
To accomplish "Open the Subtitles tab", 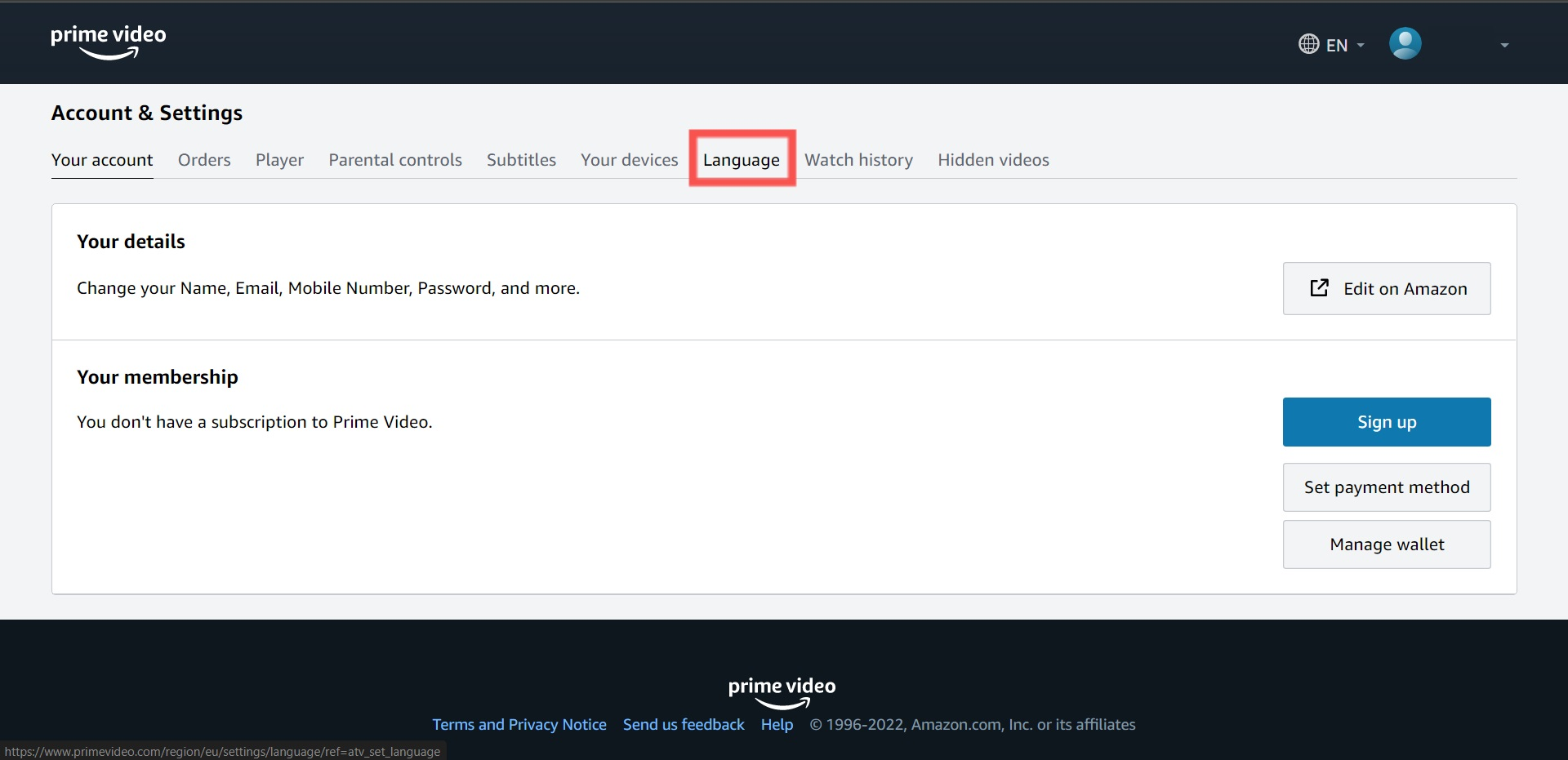I will (521, 160).
